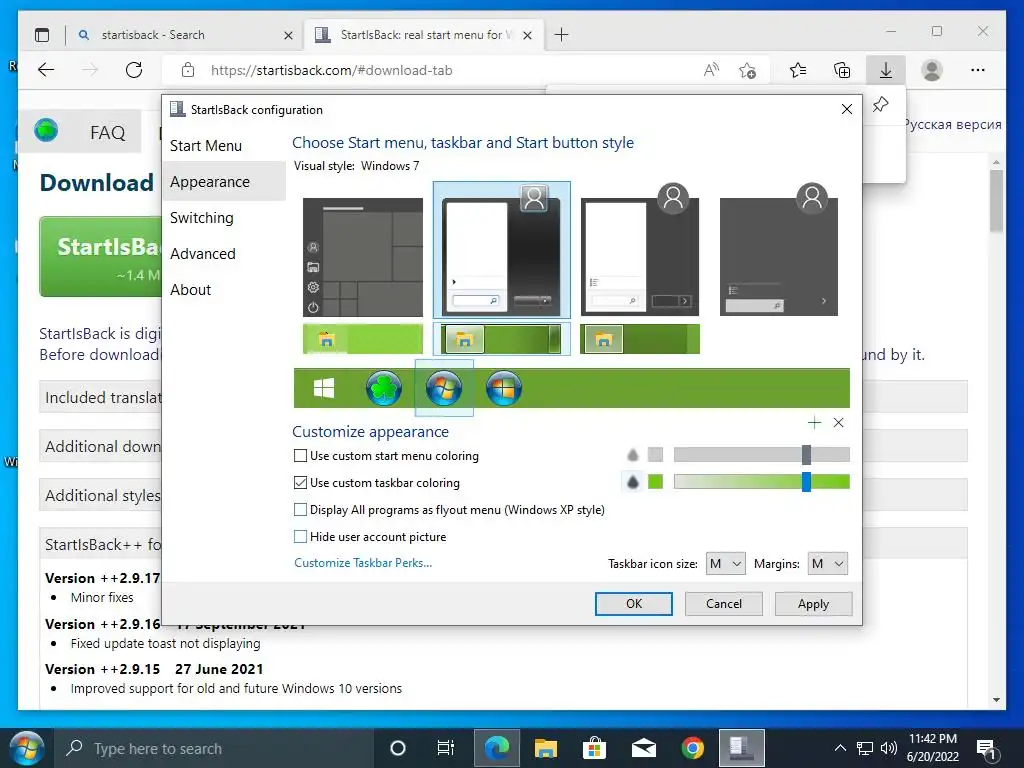Click the green StartIsBack download button
1024x768 pixels.
coord(101,256)
